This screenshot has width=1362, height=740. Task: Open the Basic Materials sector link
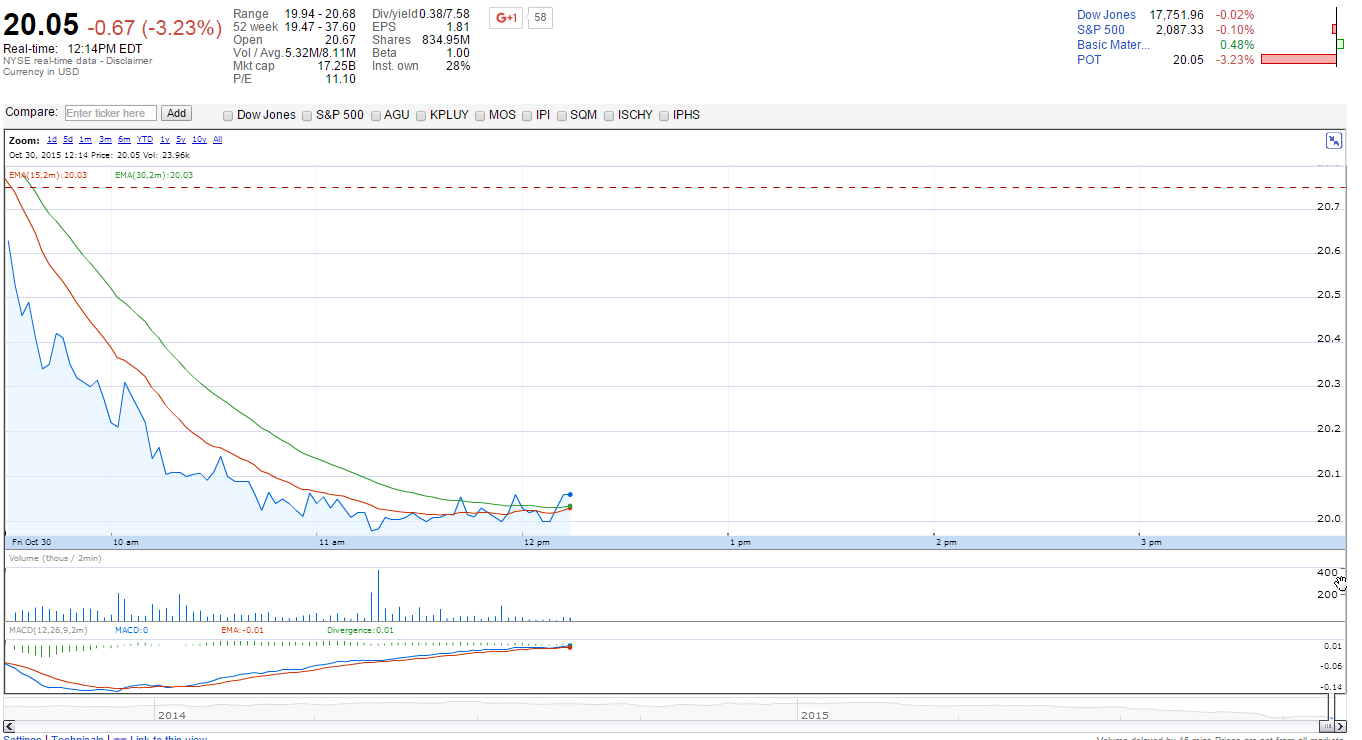1113,45
